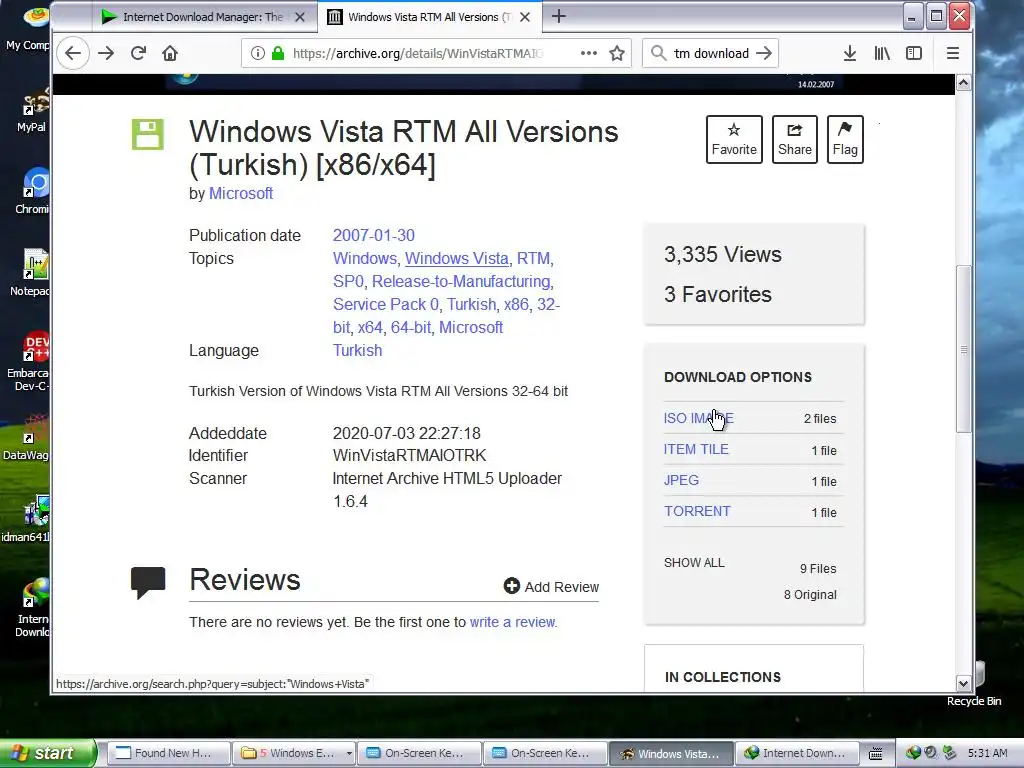Open the Firefox hamburger menu
Screen dimensions: 1024x768
pyautogui.click(x=953, y=54)
